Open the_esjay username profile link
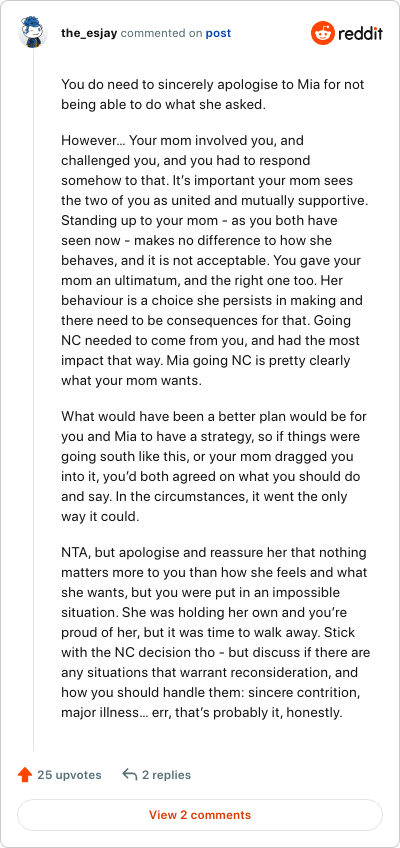 pyautogui.click(x=89, y=34)
